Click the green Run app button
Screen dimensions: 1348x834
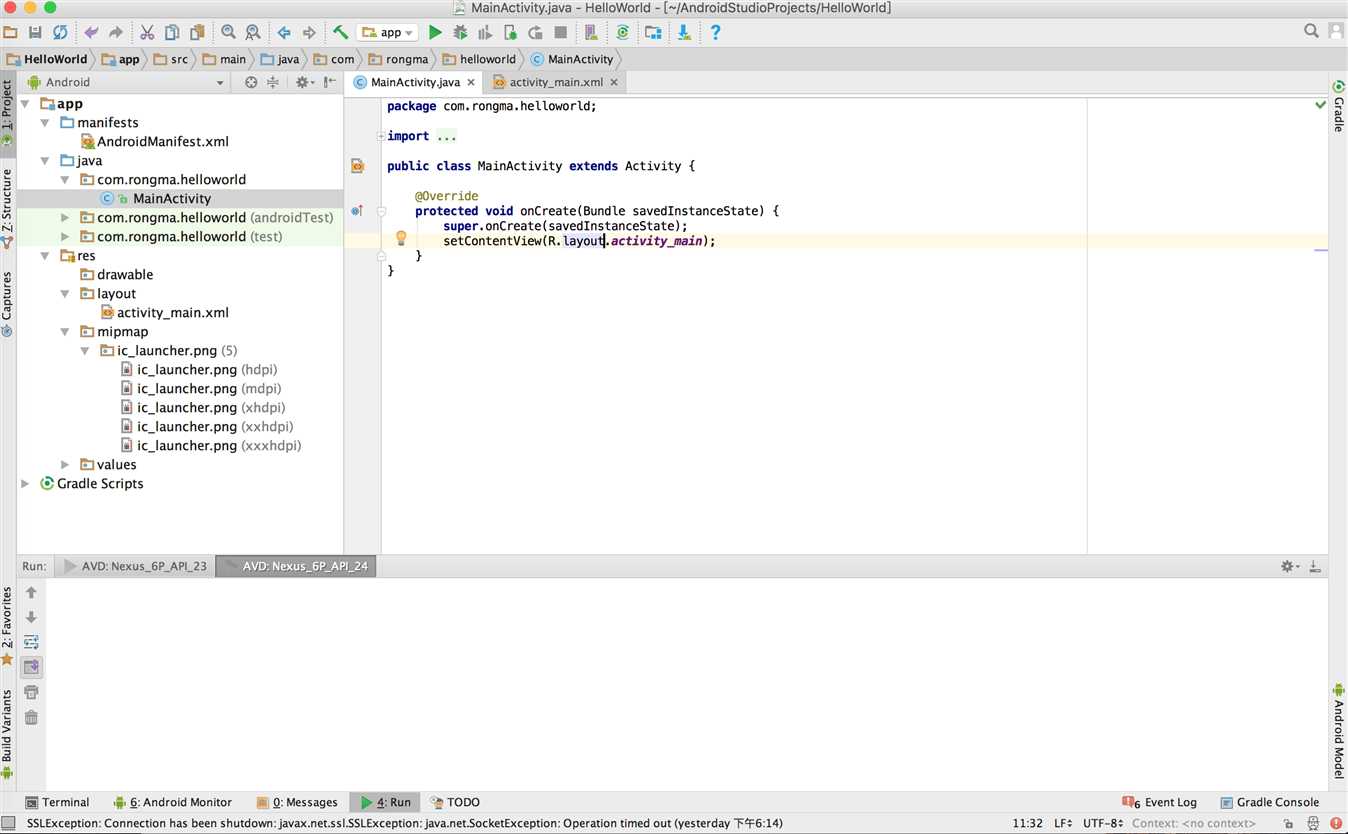(x=435, y=32)
